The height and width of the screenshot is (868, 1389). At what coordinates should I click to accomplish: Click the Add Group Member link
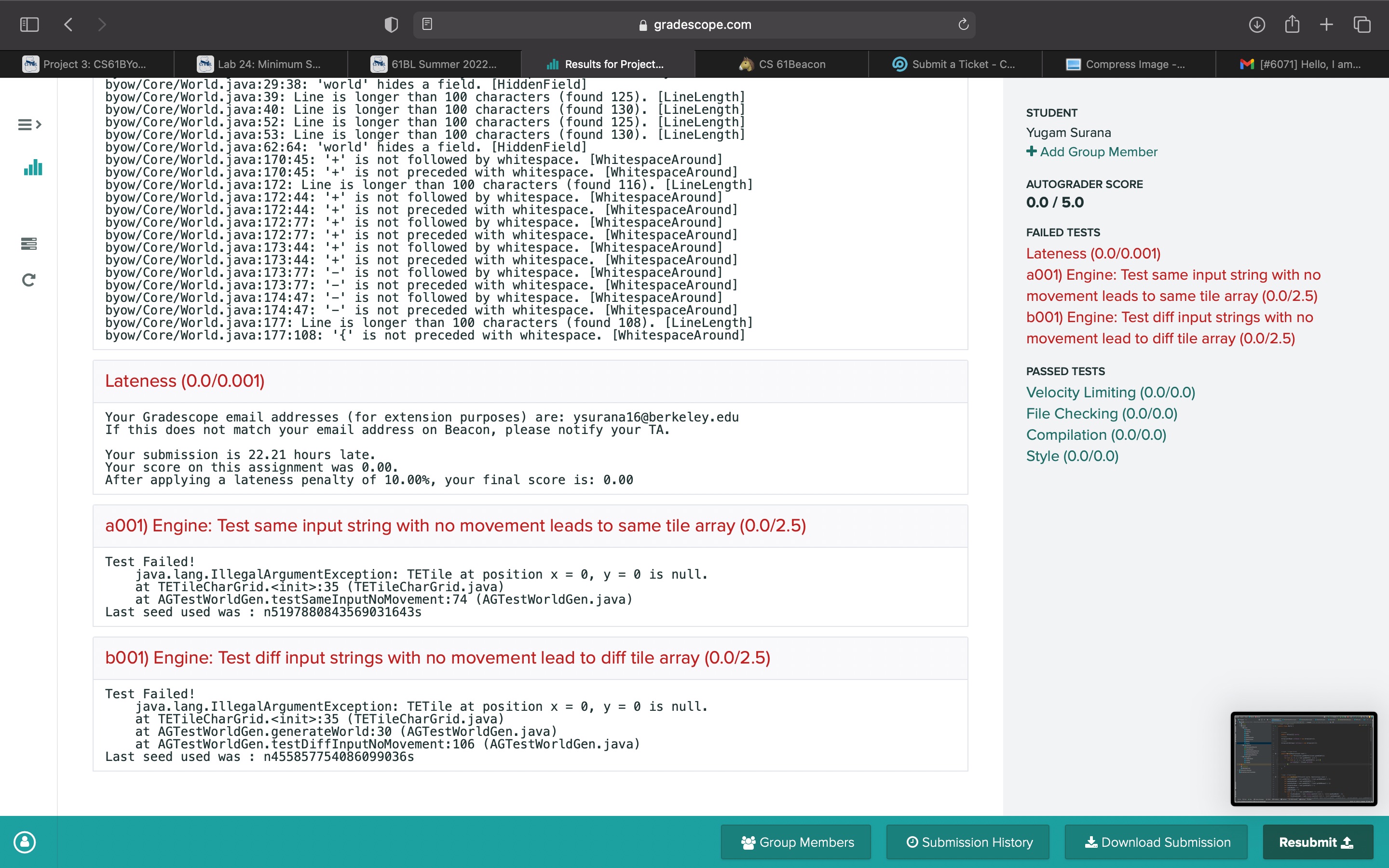click(x=1092, y=151)
